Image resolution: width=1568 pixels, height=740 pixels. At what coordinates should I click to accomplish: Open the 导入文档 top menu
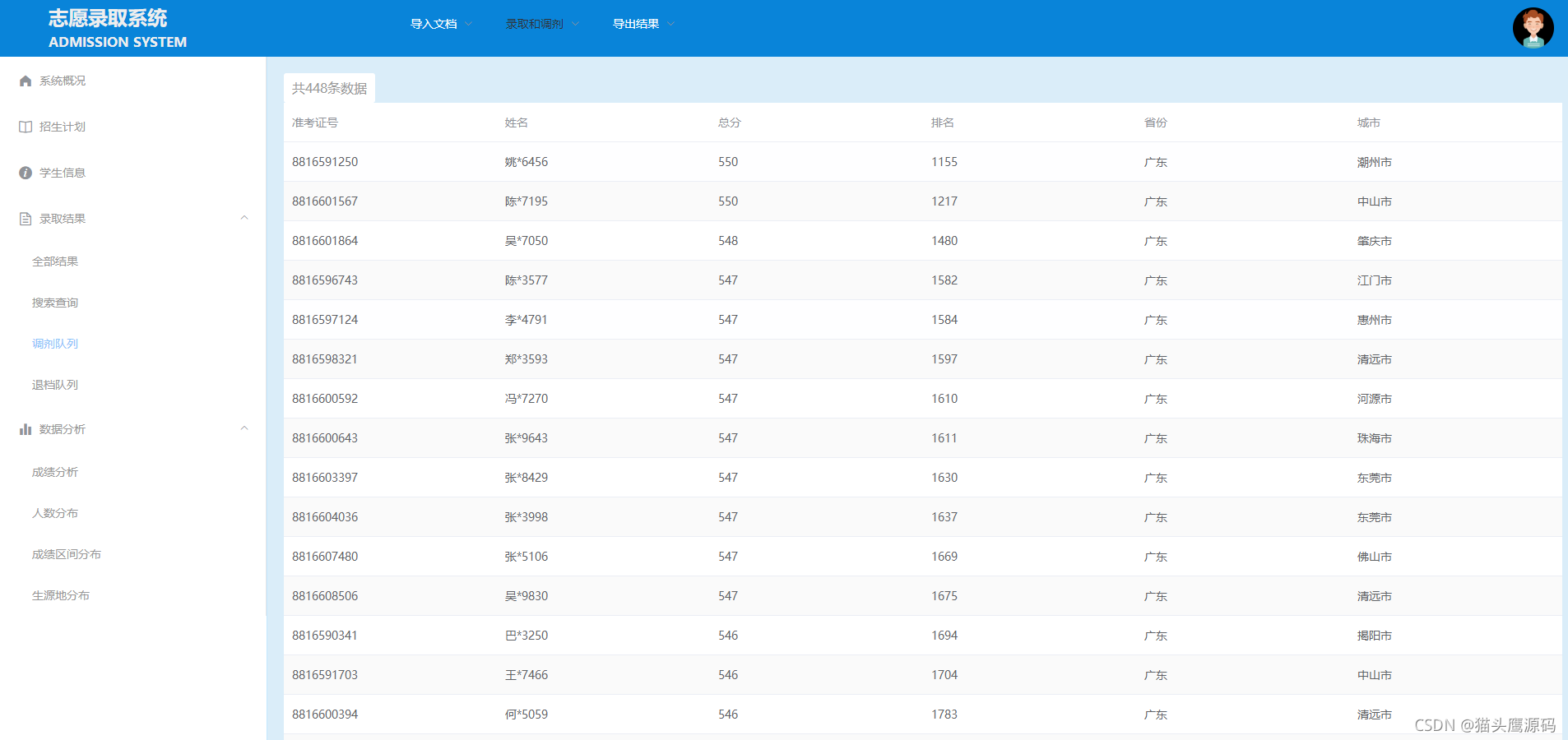(434, 24)
